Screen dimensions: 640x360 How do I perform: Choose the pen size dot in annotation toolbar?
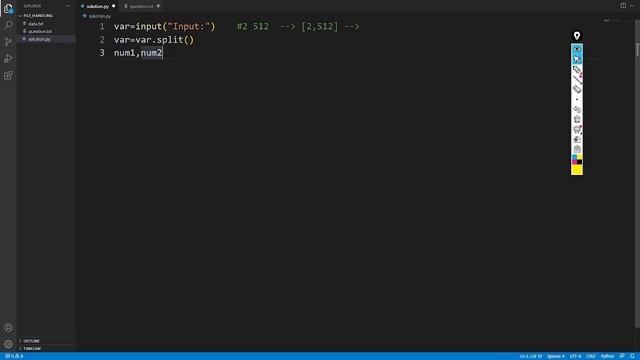(577, 100)
